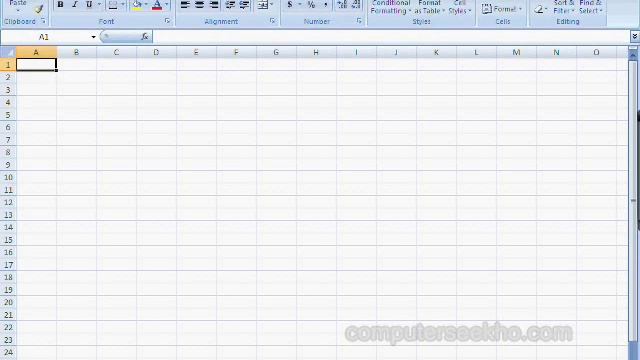This screenshot has height=360, width=640.
Task: Apply cell borders button
Action: [x=113, y=4]
